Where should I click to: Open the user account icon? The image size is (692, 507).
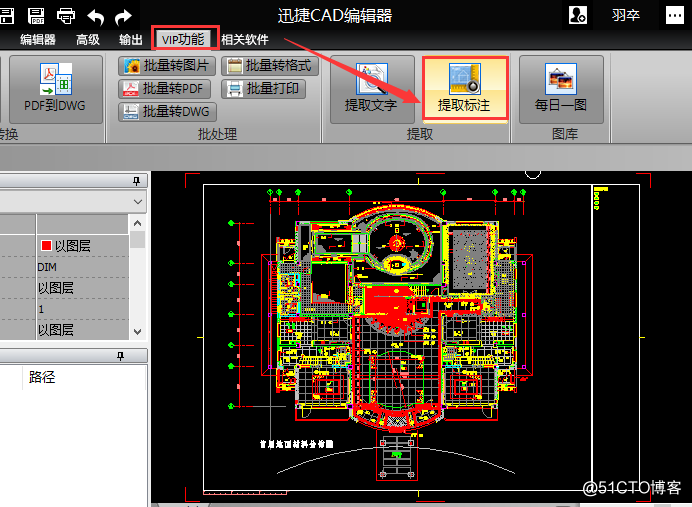578,15
